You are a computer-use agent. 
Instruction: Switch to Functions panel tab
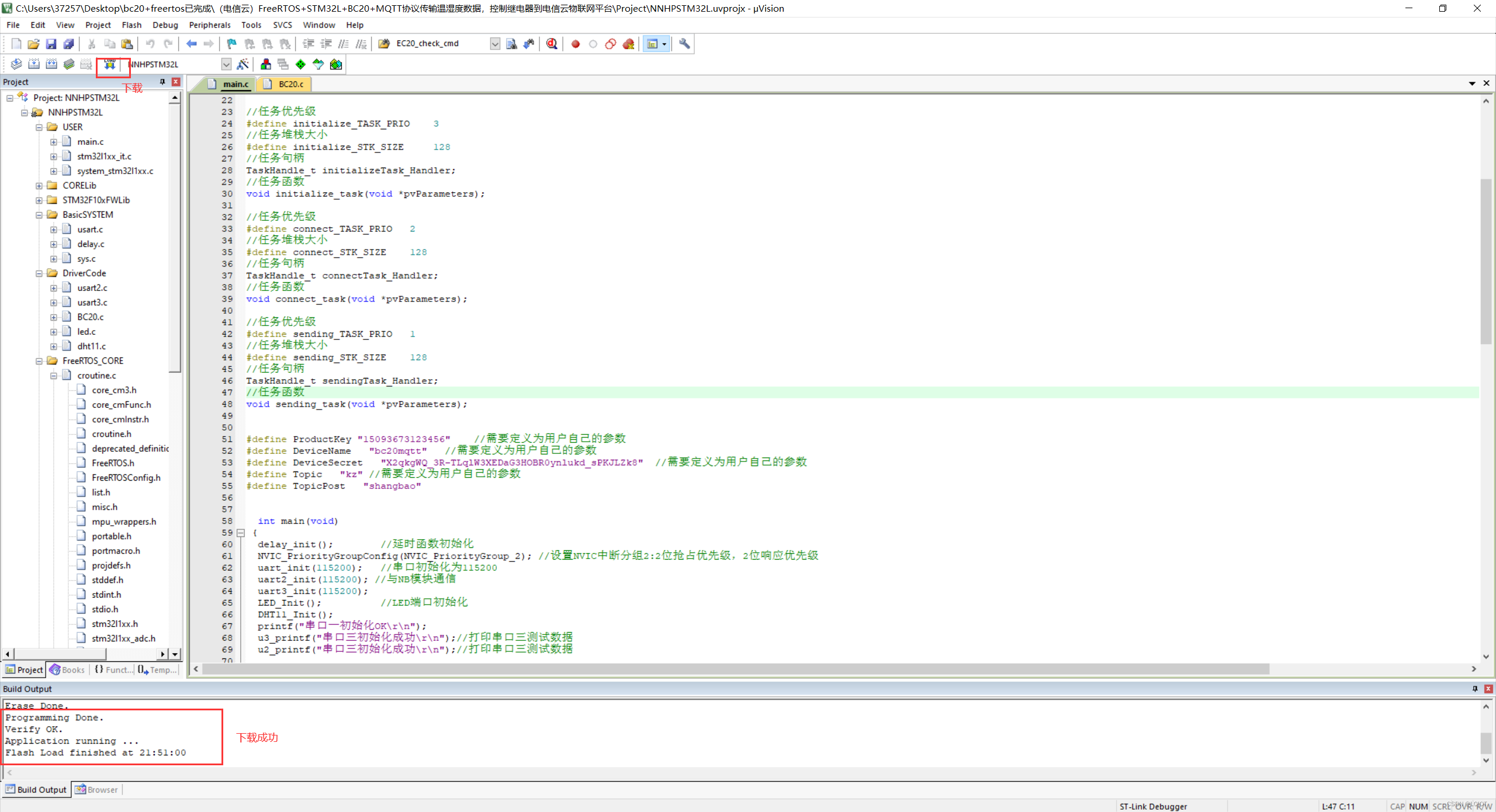(113, 670)
